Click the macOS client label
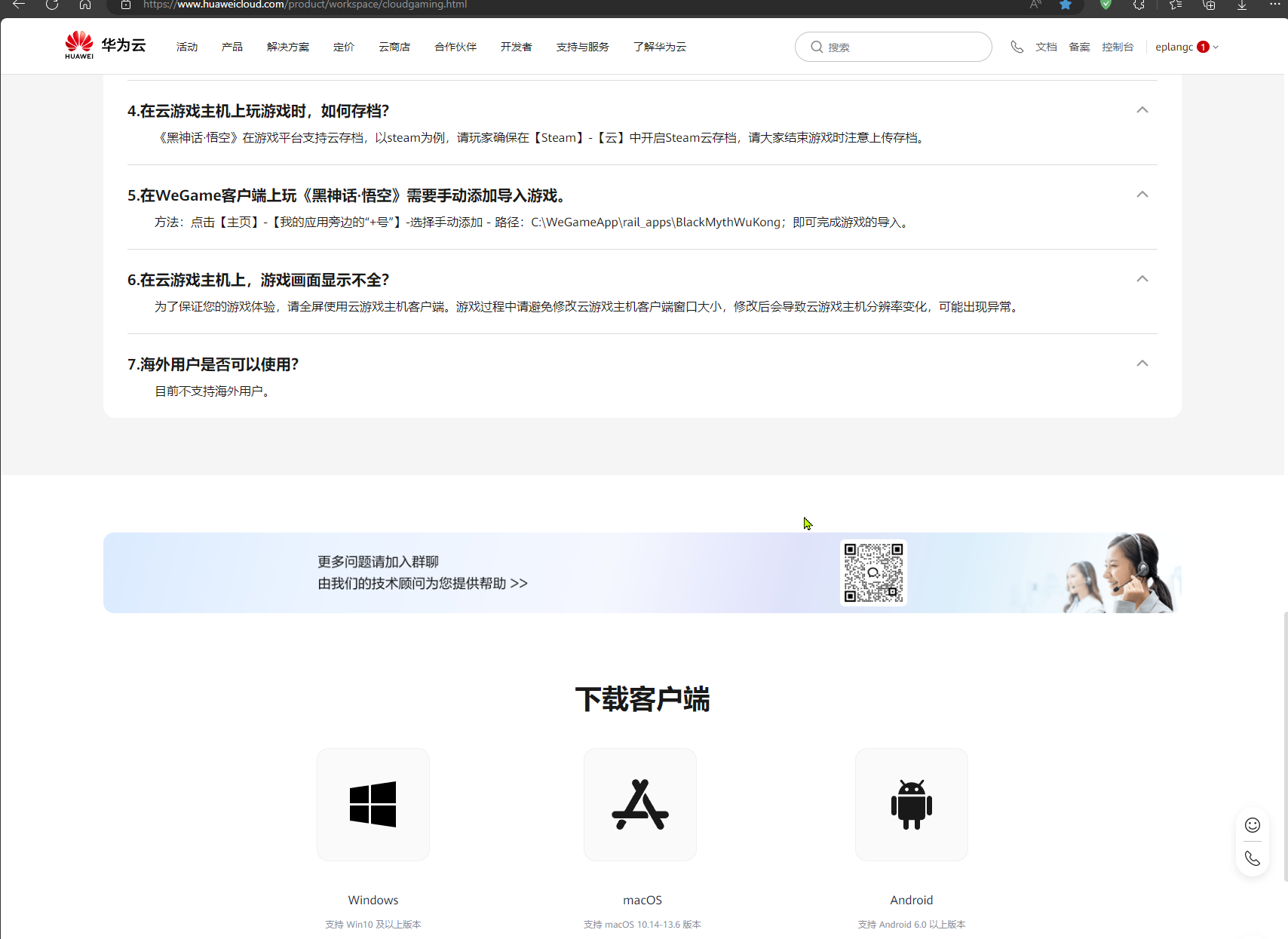Image resolution: width=1288 pixels, height=939 pixels. 642,900
